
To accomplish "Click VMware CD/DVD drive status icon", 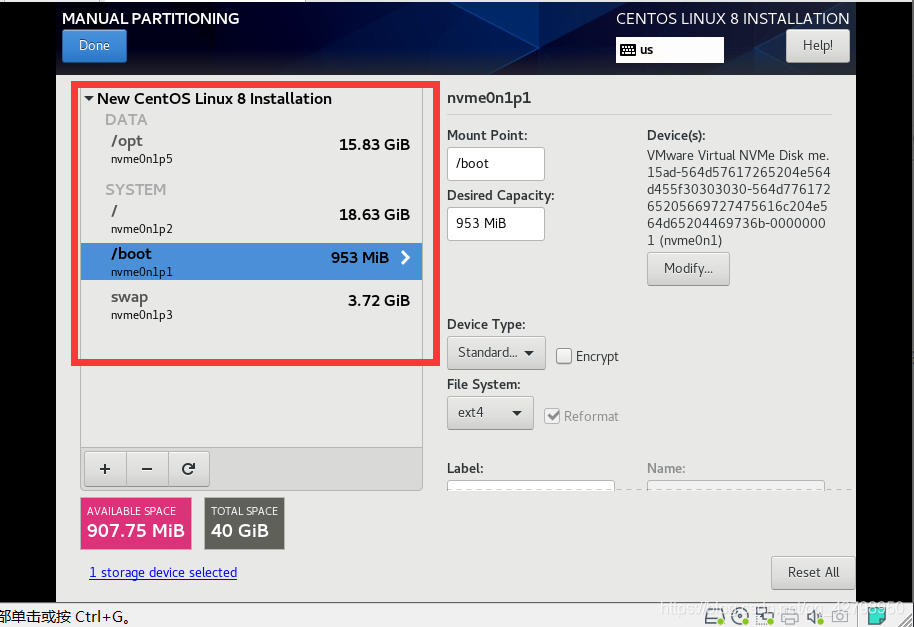I will tap(740, 616).
